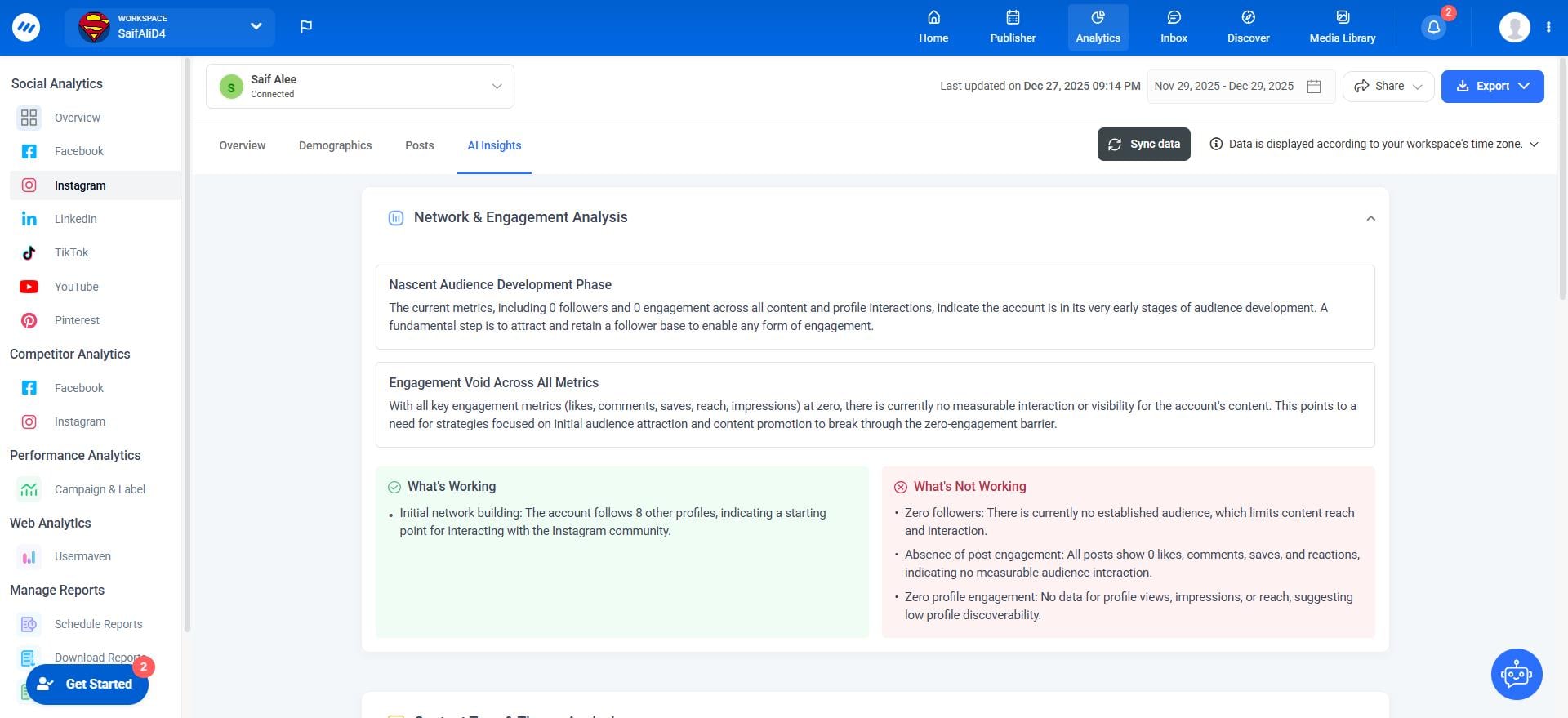Click the sidebar vertical scrollbar
1568x718 pixels.
[187, 343]
